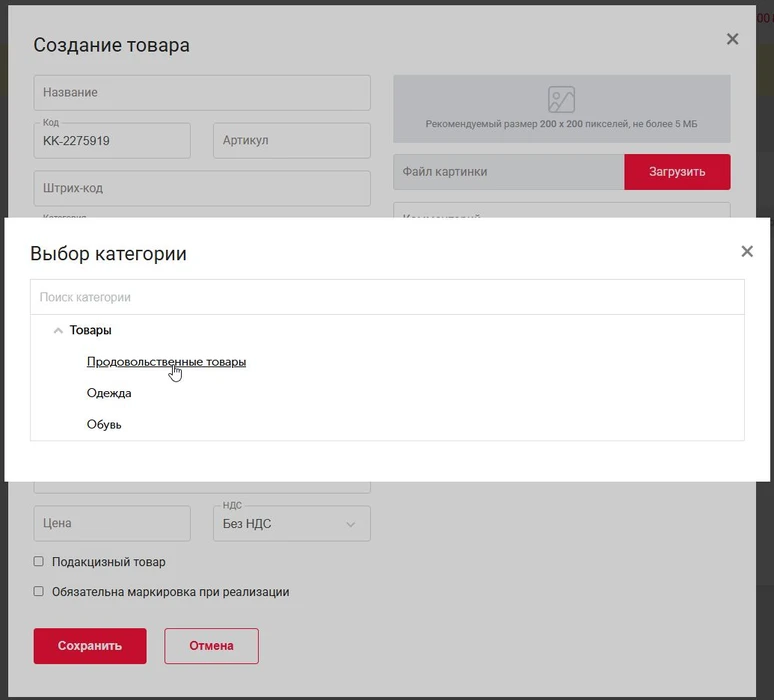The height and width of the screenshot is (700, 774).
Task: Select the Одежда category
Action: 109,393
